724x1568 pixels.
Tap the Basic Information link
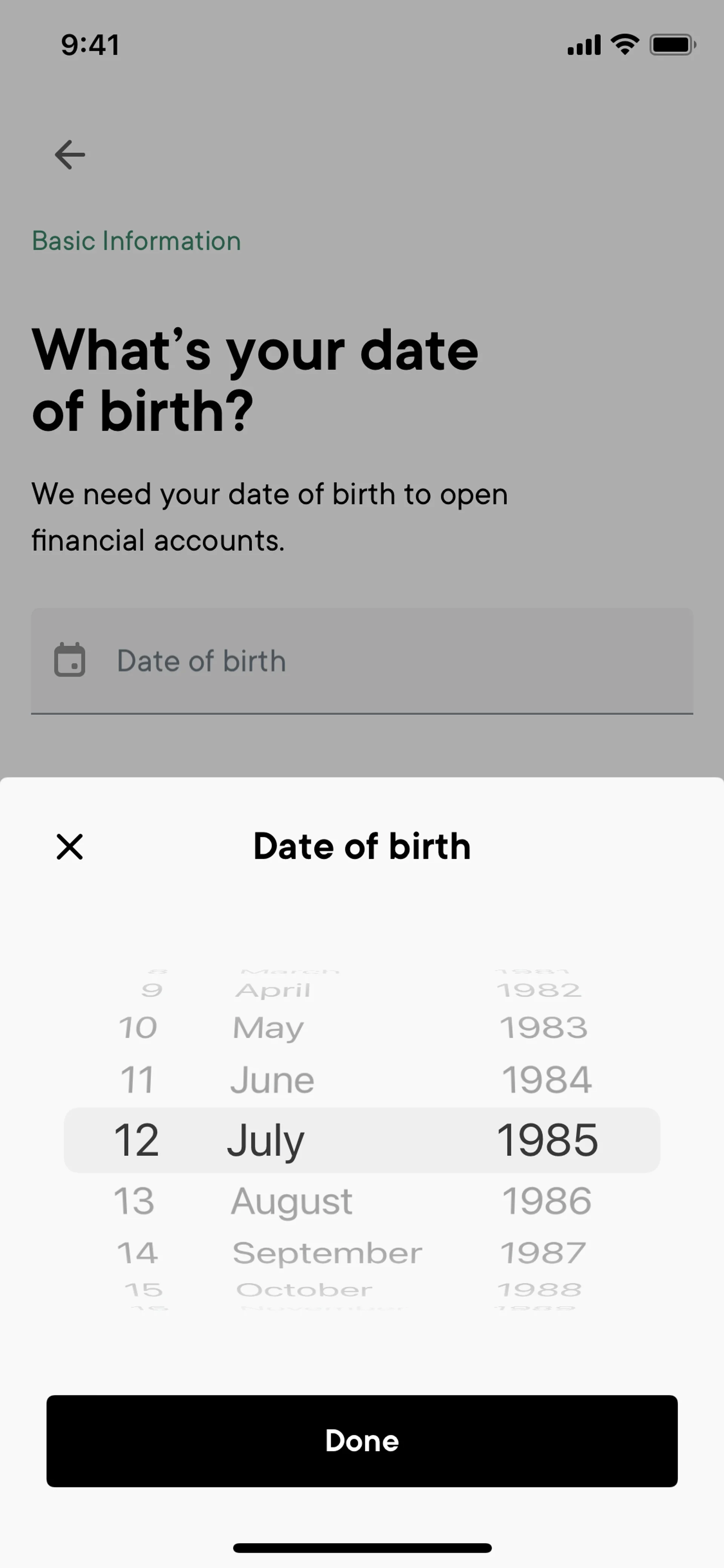click(136, 241)
